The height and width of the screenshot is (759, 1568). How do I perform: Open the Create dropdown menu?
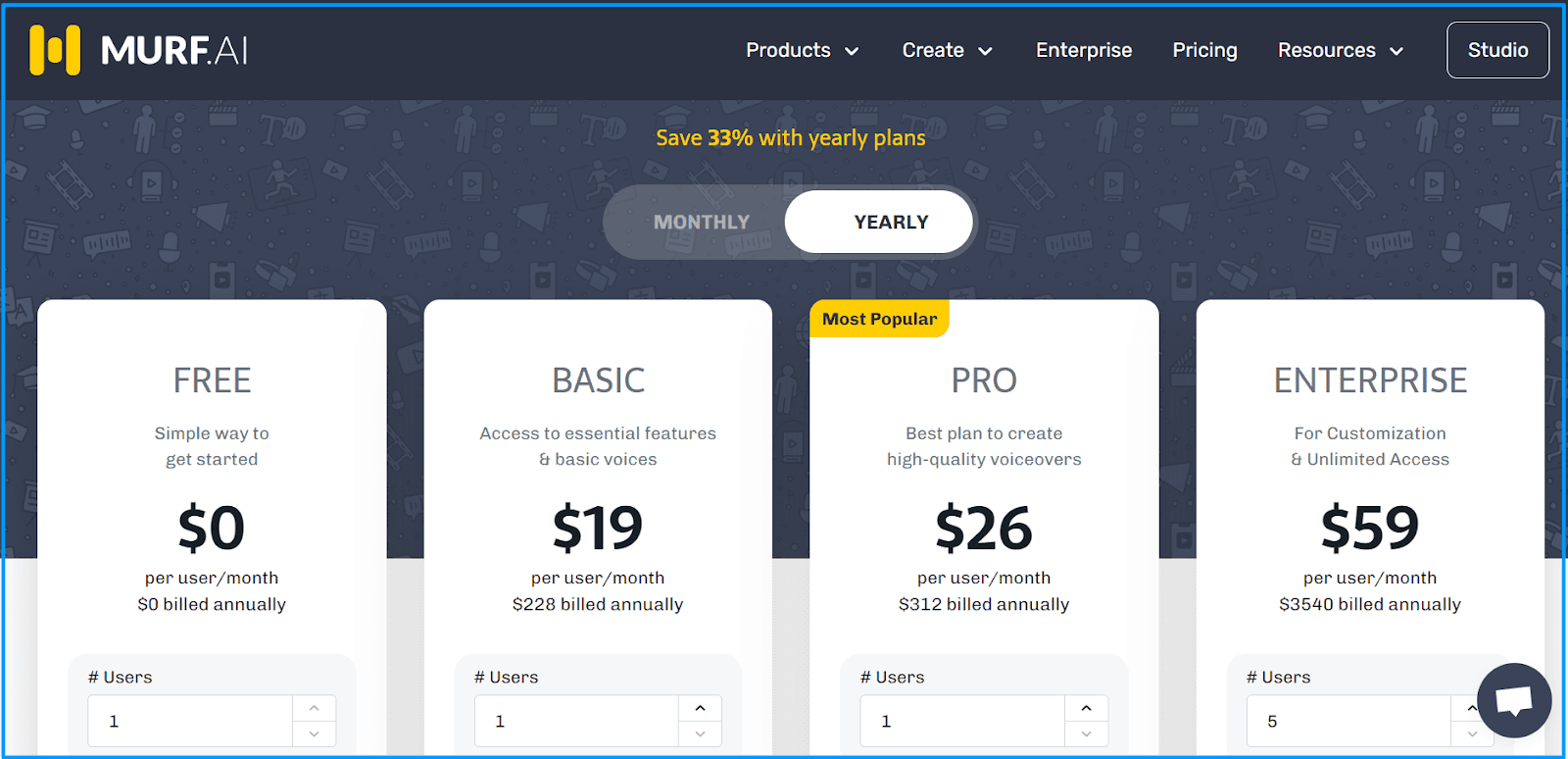coord(947,50)
